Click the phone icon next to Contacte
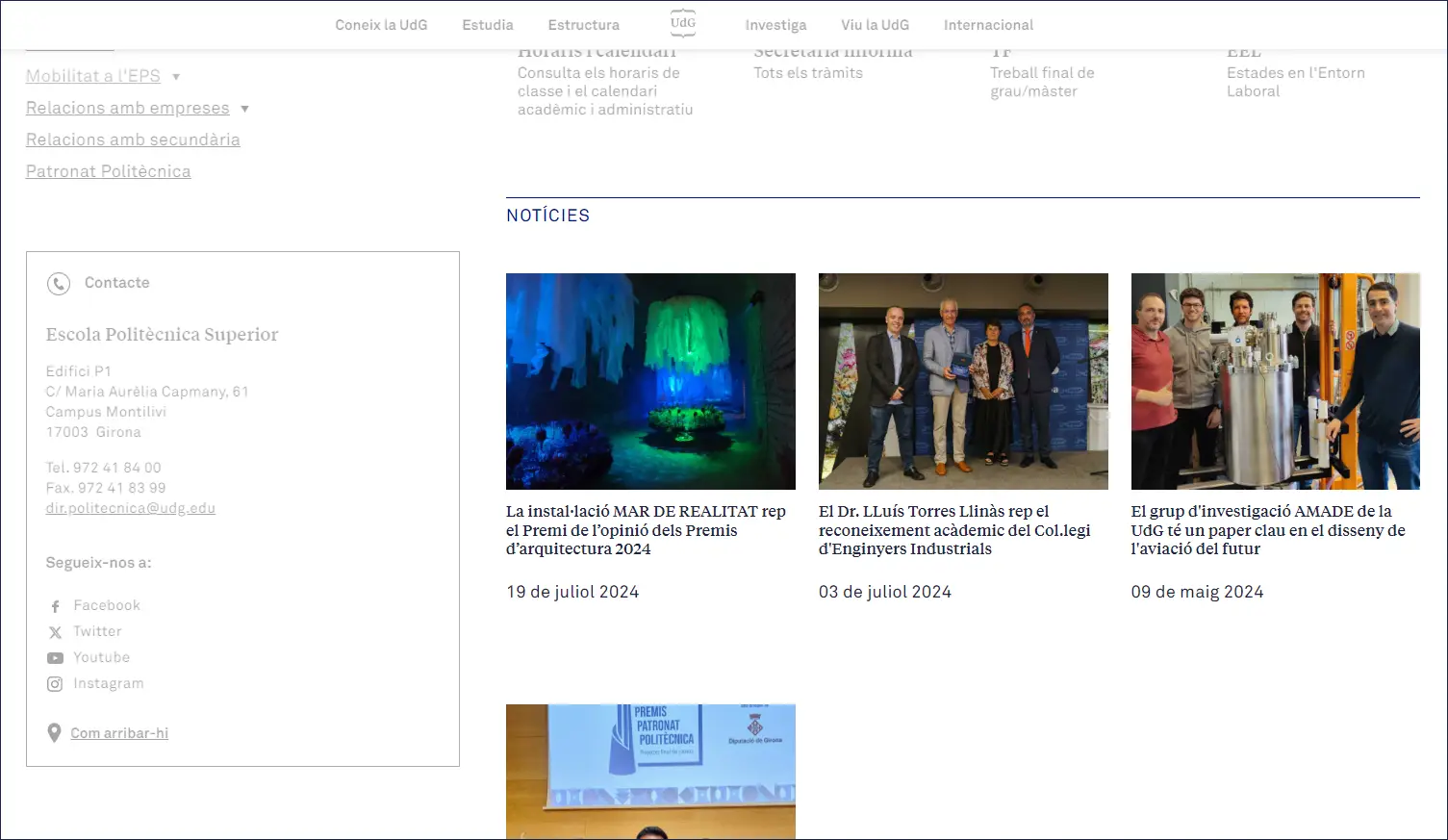 coord(59,284)
